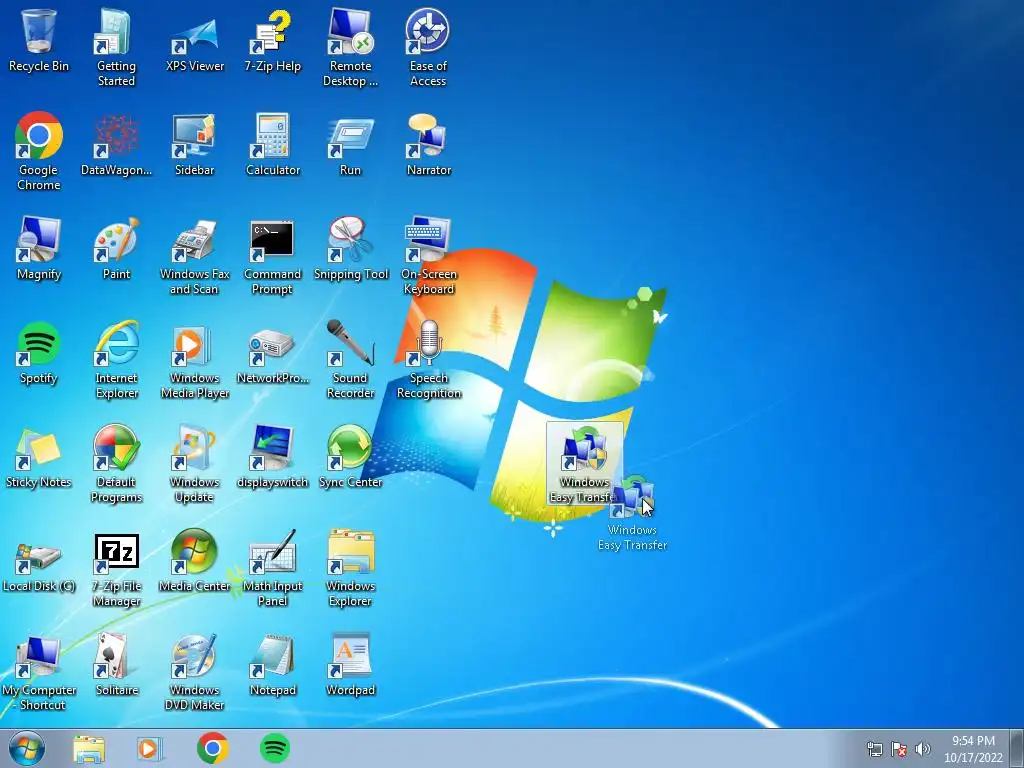Viewport: 1024px width, 768px height.
Task: Open the clock showing 9:54 PM
Action: (973, 749)
